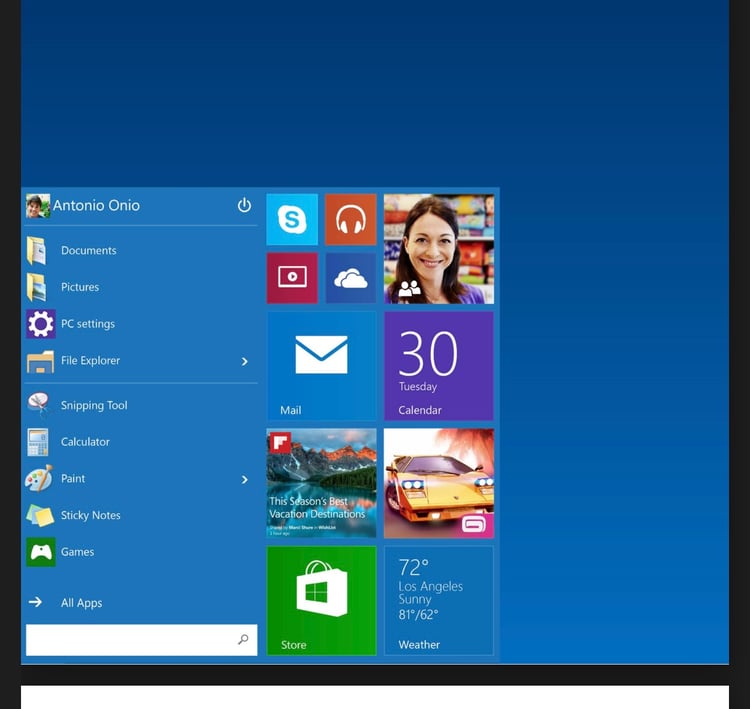Viewport: 750px width, 709px height.
Task: Click the Antonio Onio user avatar
Action: click(x=38, y=206)
